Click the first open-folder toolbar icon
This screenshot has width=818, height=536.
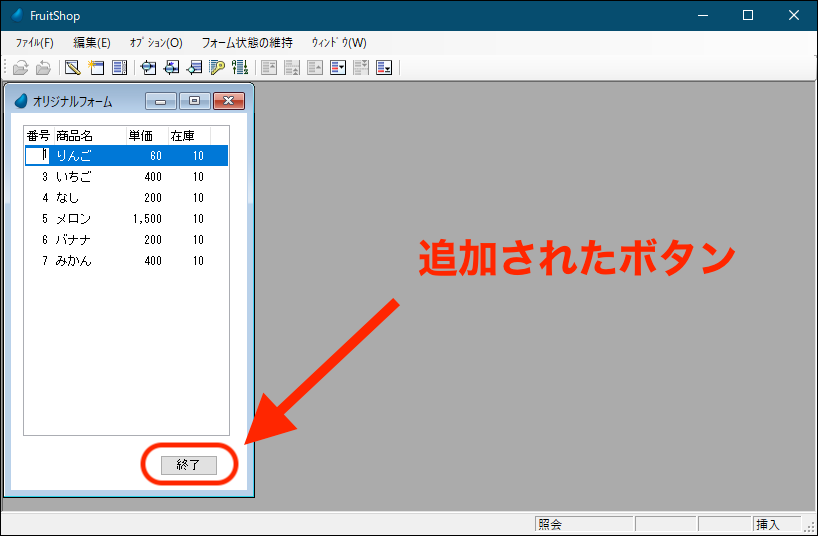(x=20, y=68)
